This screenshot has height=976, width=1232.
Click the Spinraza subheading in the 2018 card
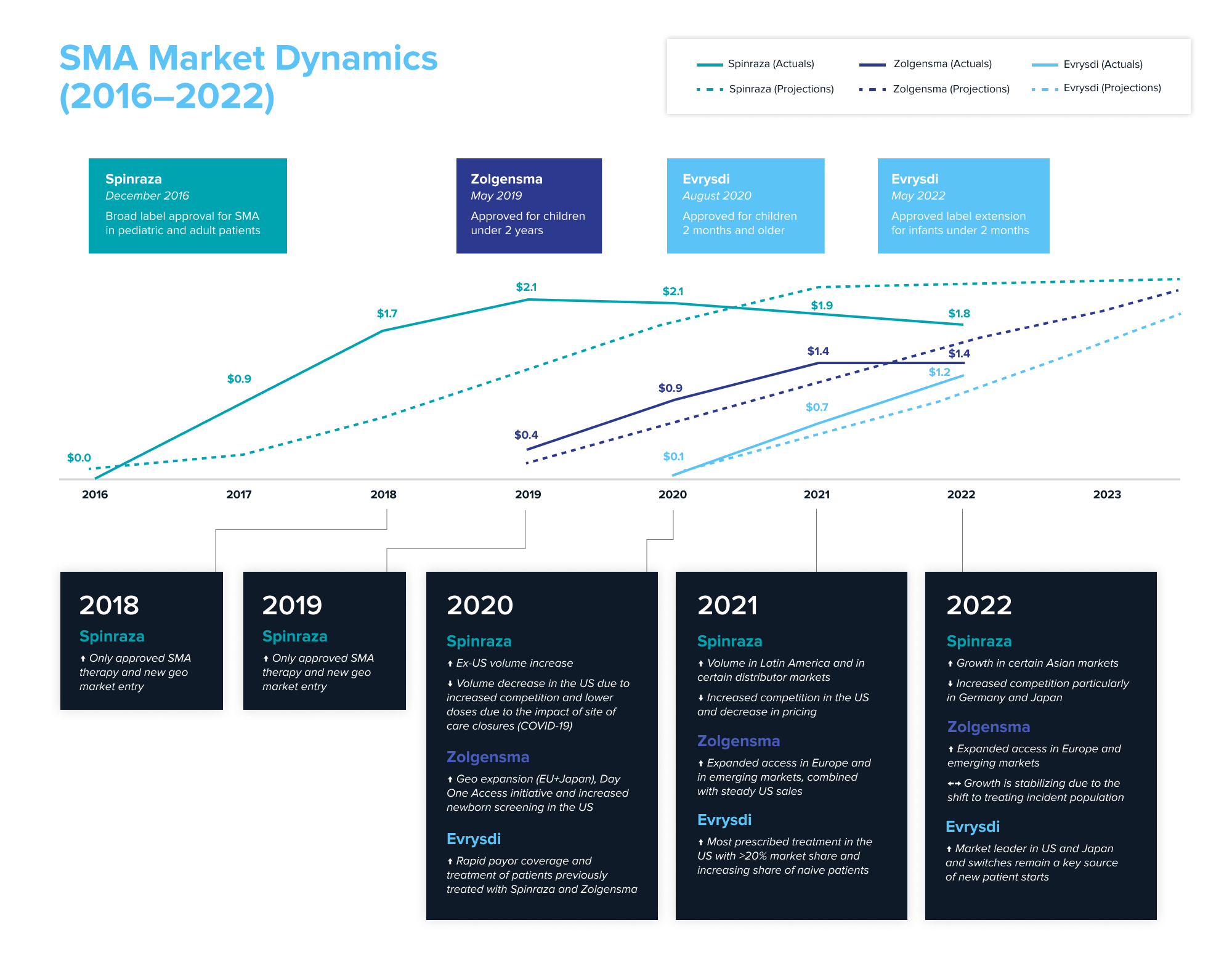click(112, 636)
